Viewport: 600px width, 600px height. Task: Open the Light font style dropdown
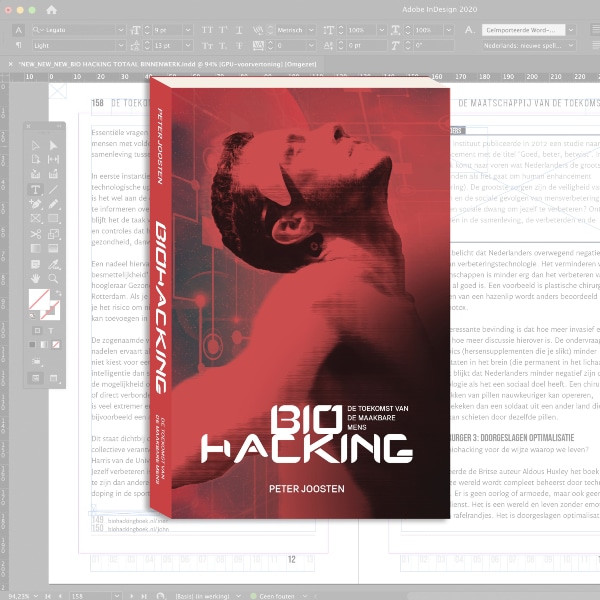tap(123, 46)
